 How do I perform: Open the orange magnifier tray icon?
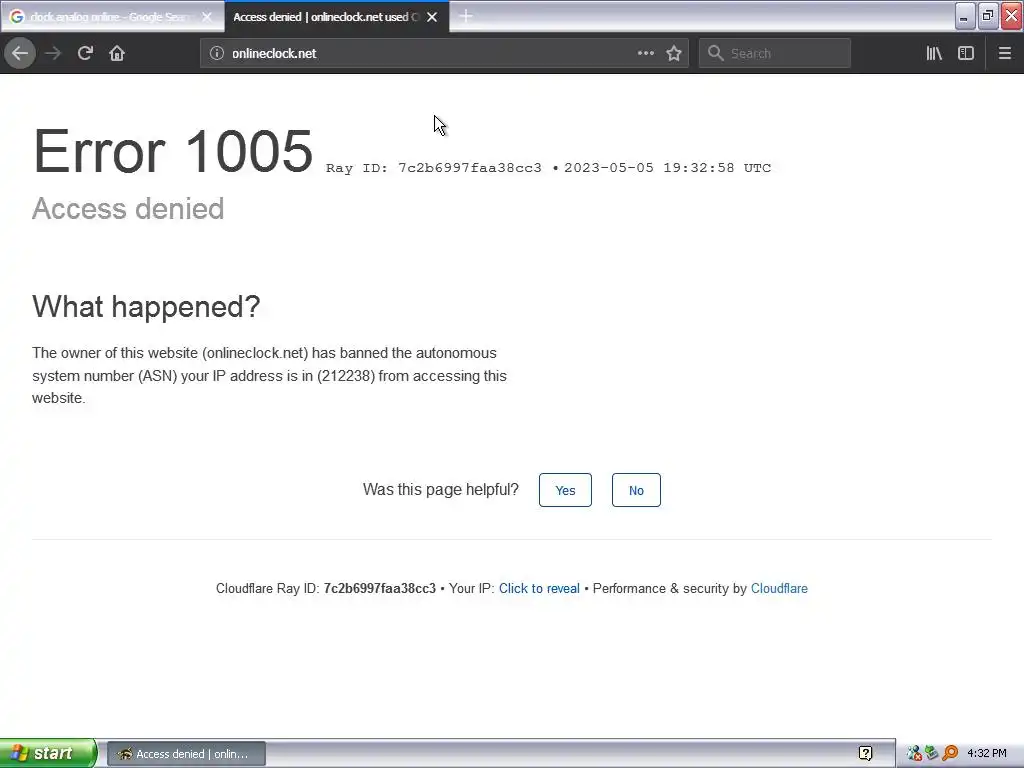(x=950, y=754)
